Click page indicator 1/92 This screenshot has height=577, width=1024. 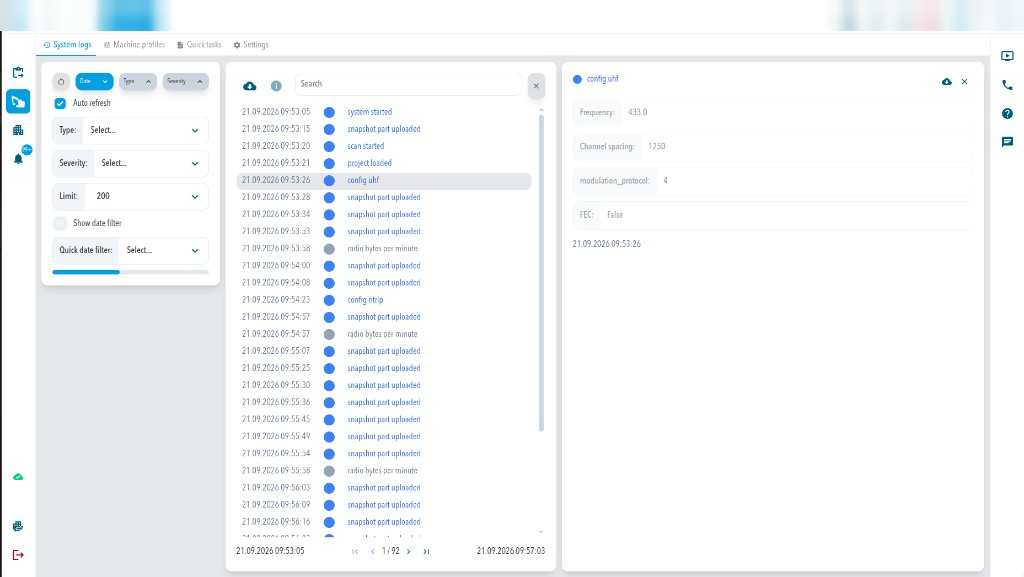(391, 551)
